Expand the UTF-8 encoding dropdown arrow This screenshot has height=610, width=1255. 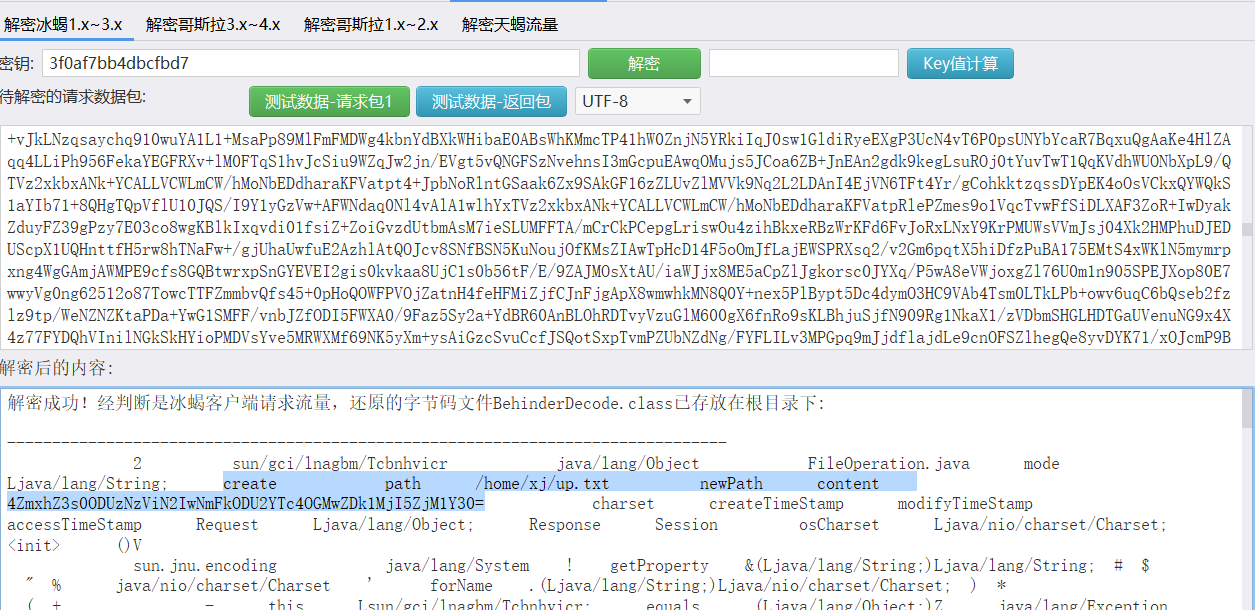686,101
